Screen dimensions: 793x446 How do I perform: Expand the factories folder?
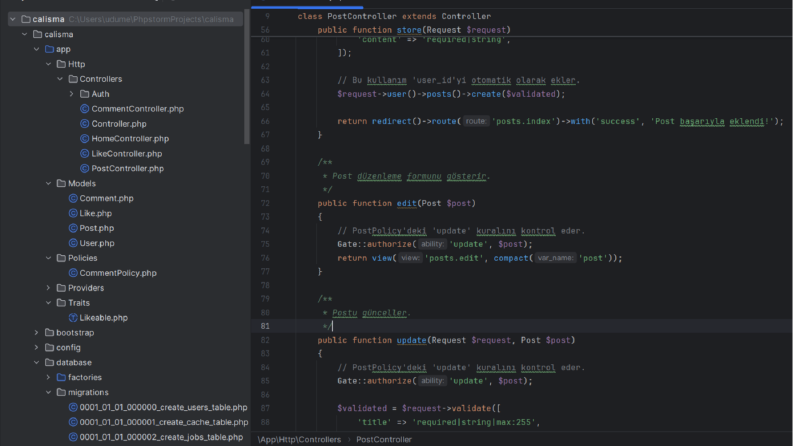click(x=49, y=377)
